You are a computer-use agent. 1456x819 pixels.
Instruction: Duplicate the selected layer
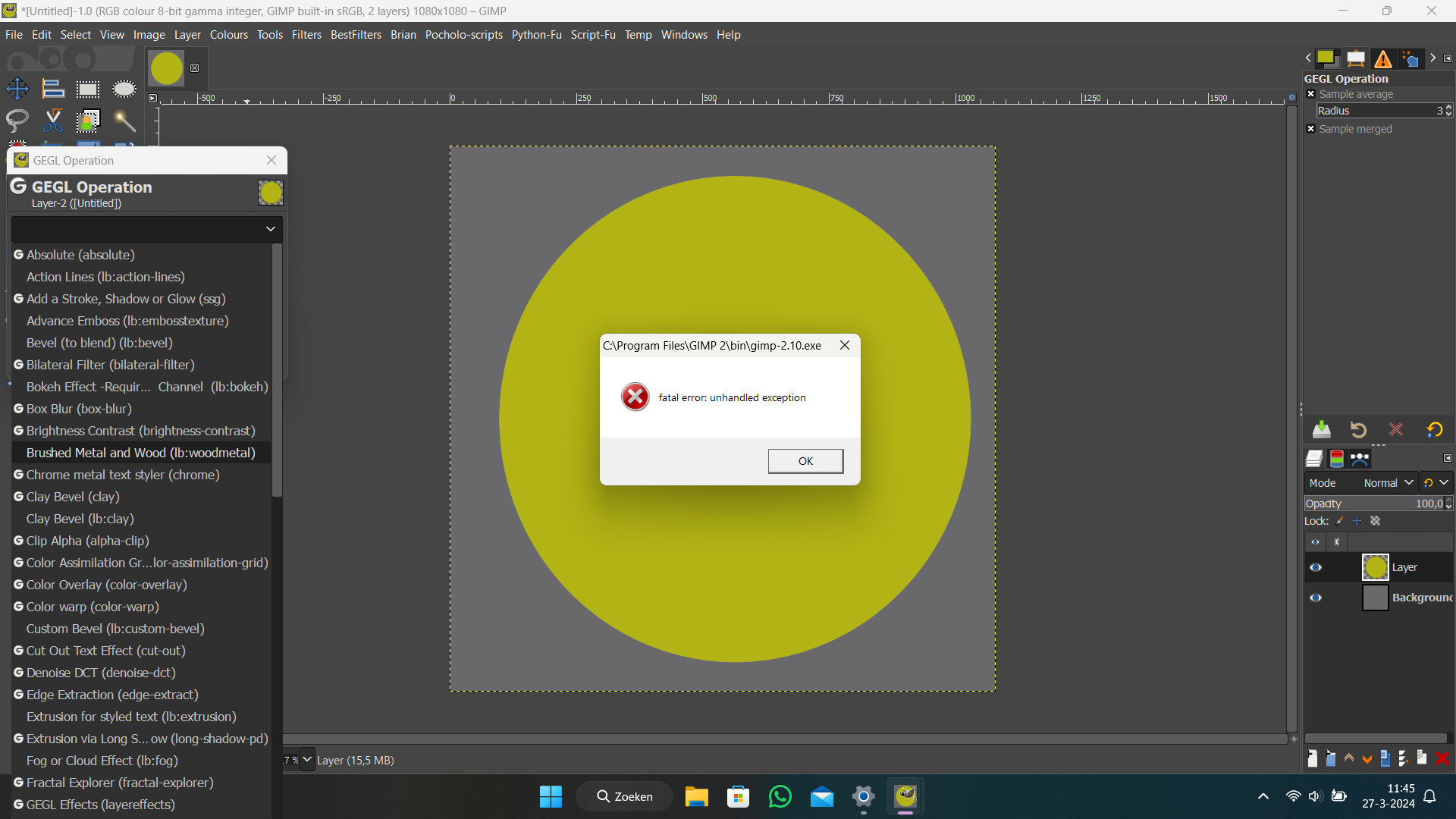[1385, 758]
